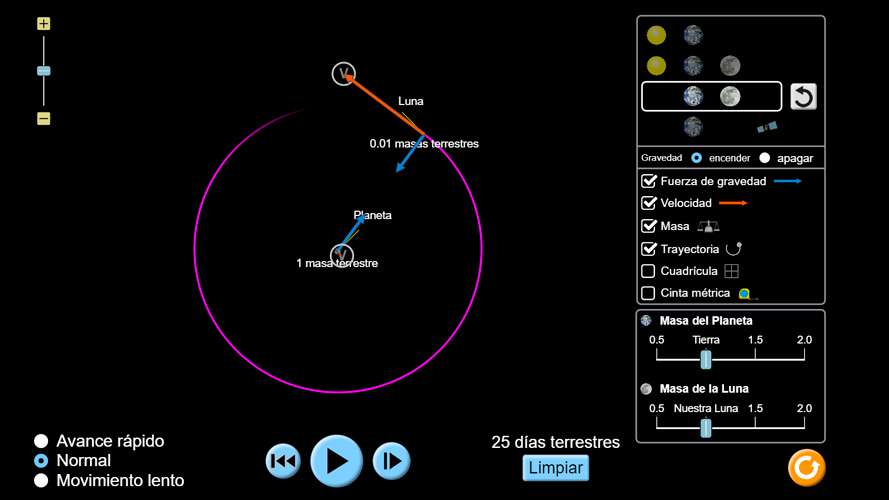Image resolution: width=889 pixels, height=500 pixels.
Task: Select the Sun and Earth scene
Action: point(674,36)
